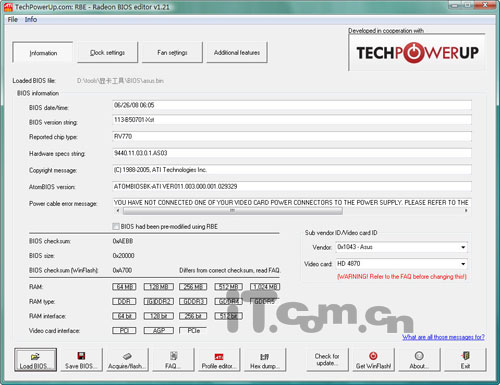The image size is (500, 385).
Task: Open the FAQ document icon button
Action: click(x=173, y=360)
